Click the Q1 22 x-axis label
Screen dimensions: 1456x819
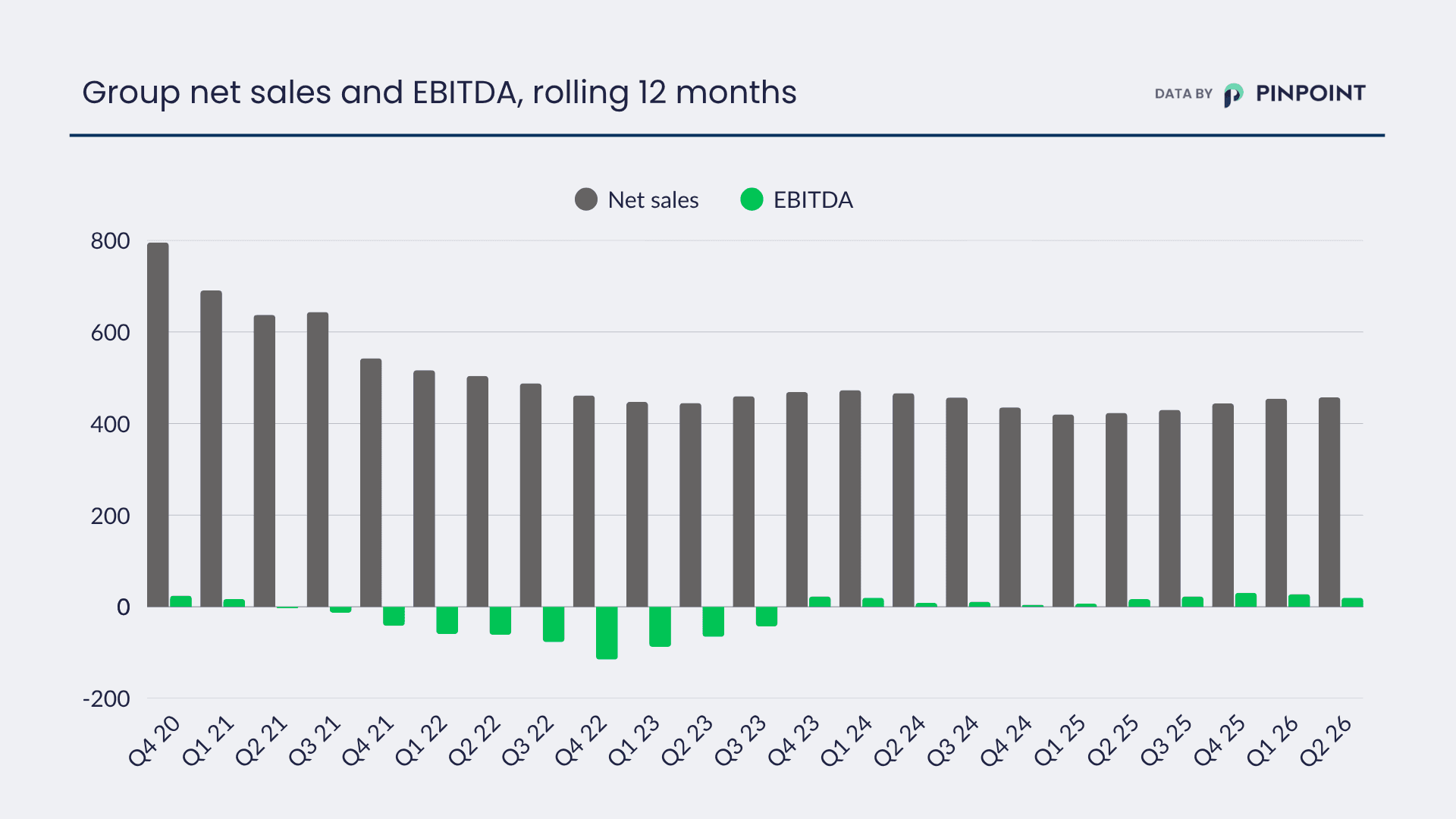(421, 741)
